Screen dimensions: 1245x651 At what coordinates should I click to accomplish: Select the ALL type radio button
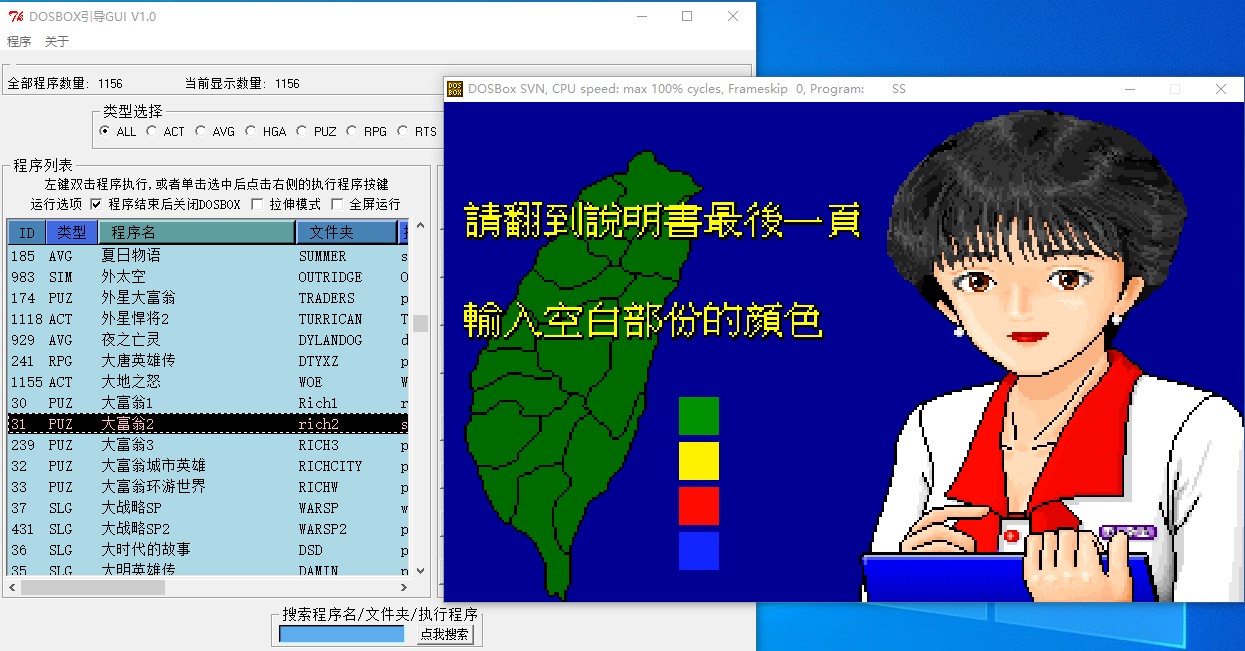106,131
